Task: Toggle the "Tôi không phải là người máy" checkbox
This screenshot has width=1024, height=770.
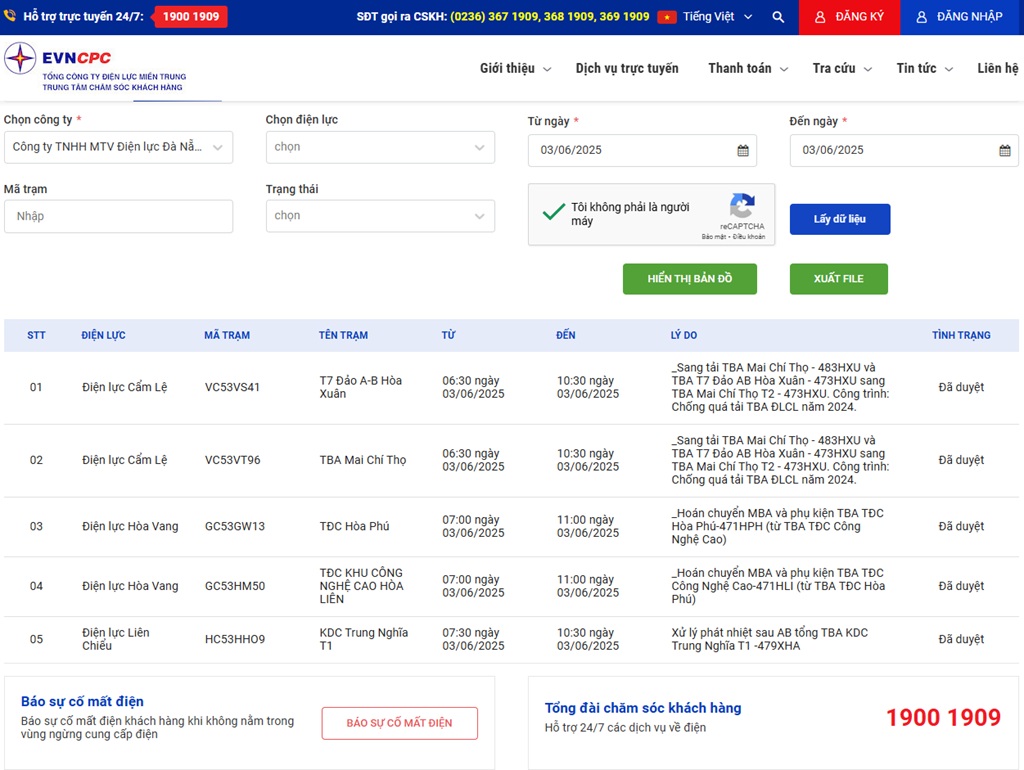Action: coord(553,212)
